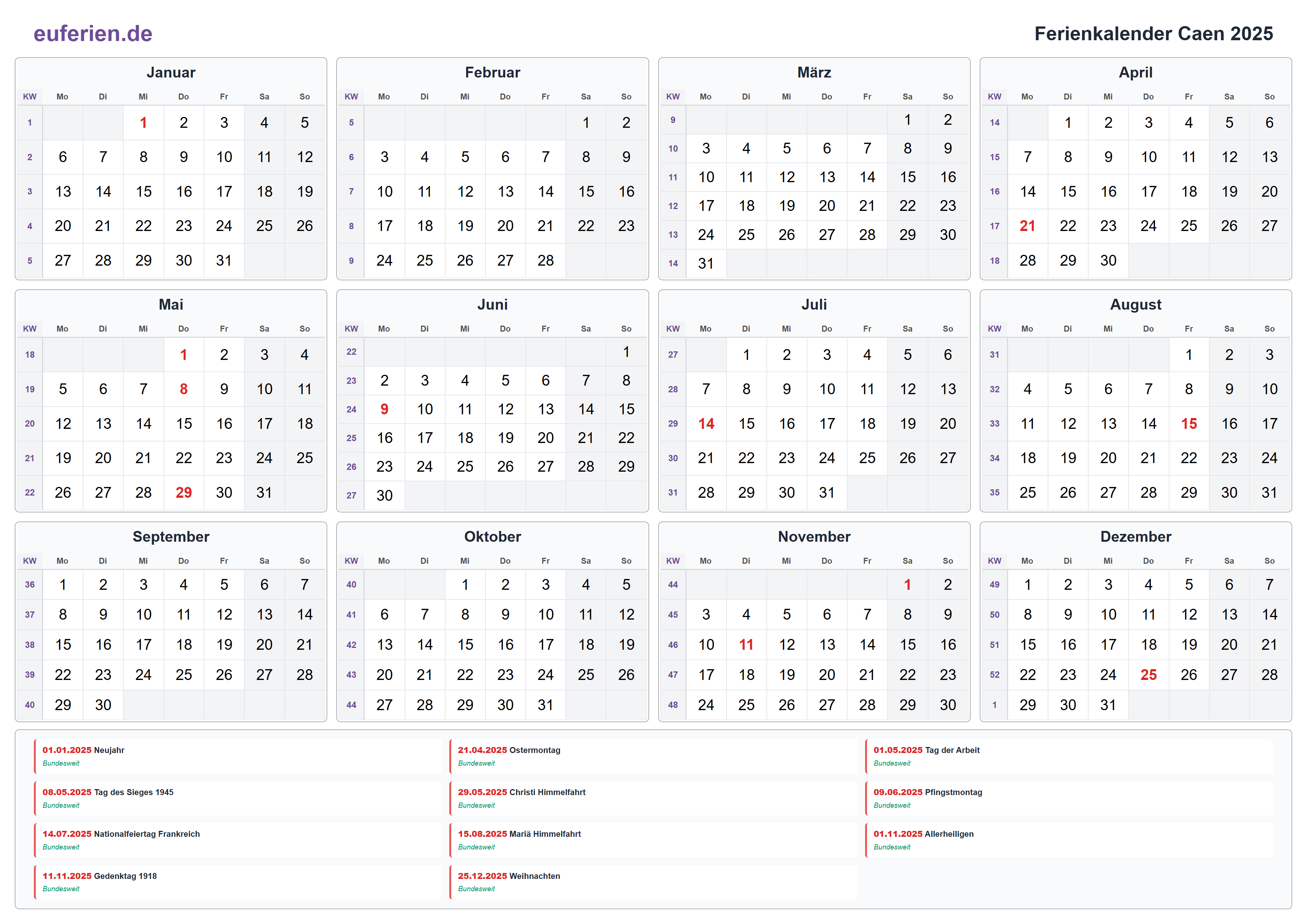
Task: Select date 31 in Juli
Action: 826,493
